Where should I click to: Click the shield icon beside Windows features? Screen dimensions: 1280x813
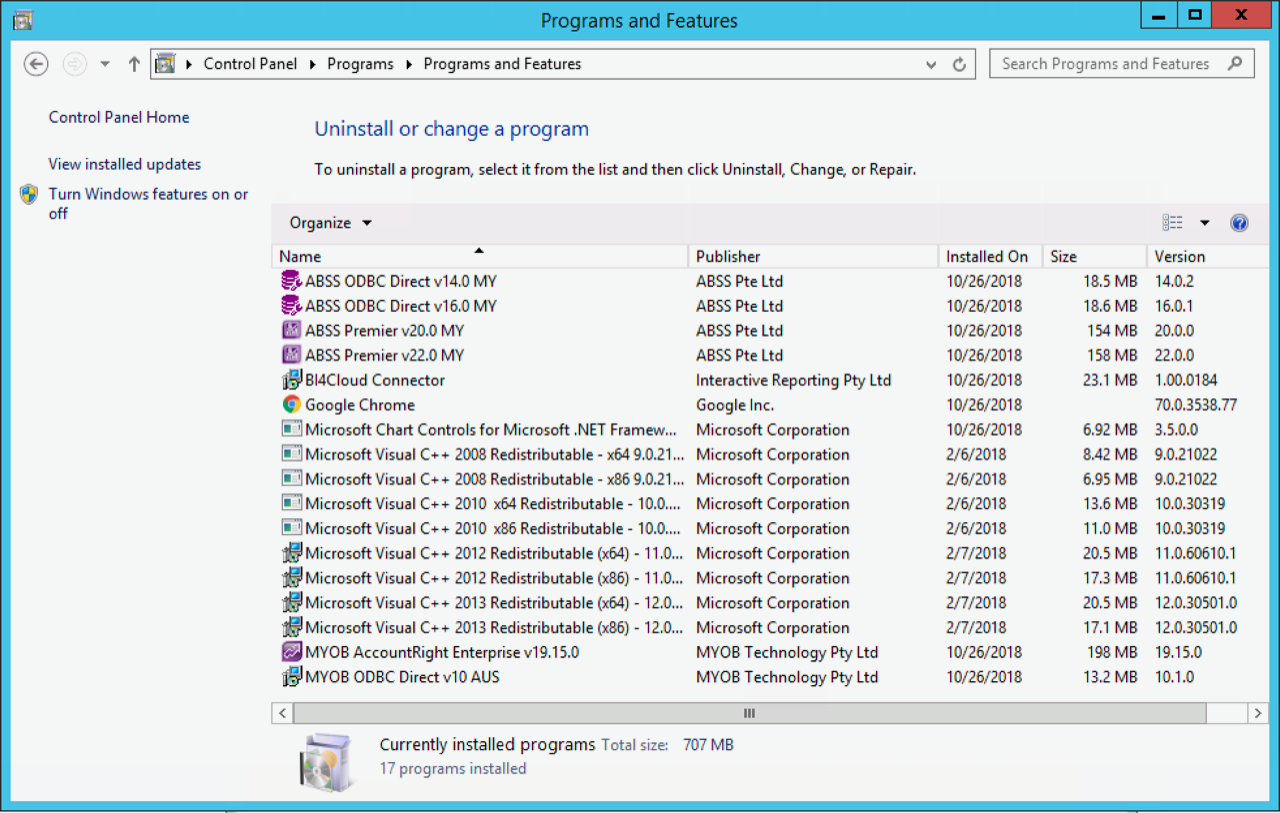[29, 194]
